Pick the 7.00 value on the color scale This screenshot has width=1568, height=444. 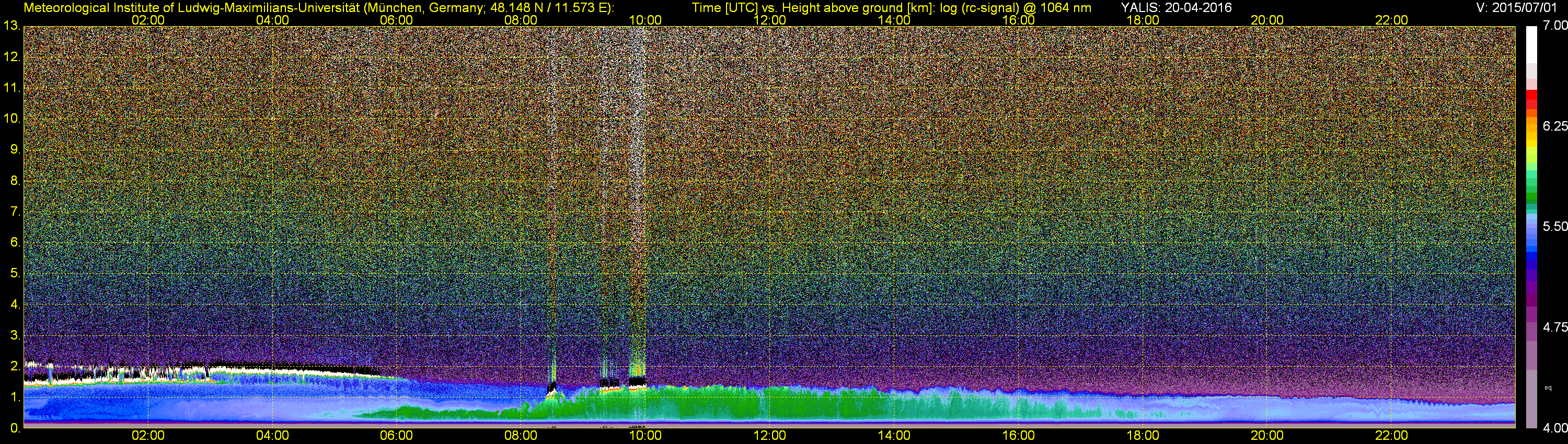pos(1554,26)
